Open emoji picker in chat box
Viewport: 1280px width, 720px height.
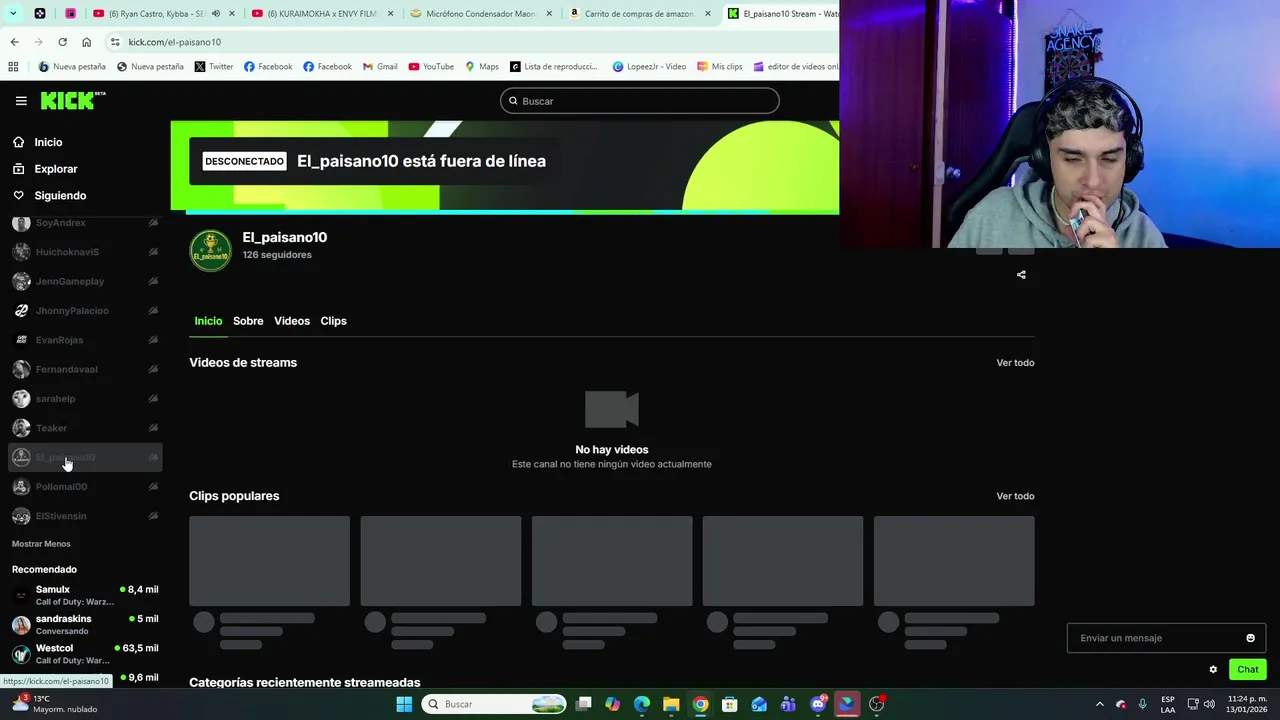click(x=1250, y=638)
